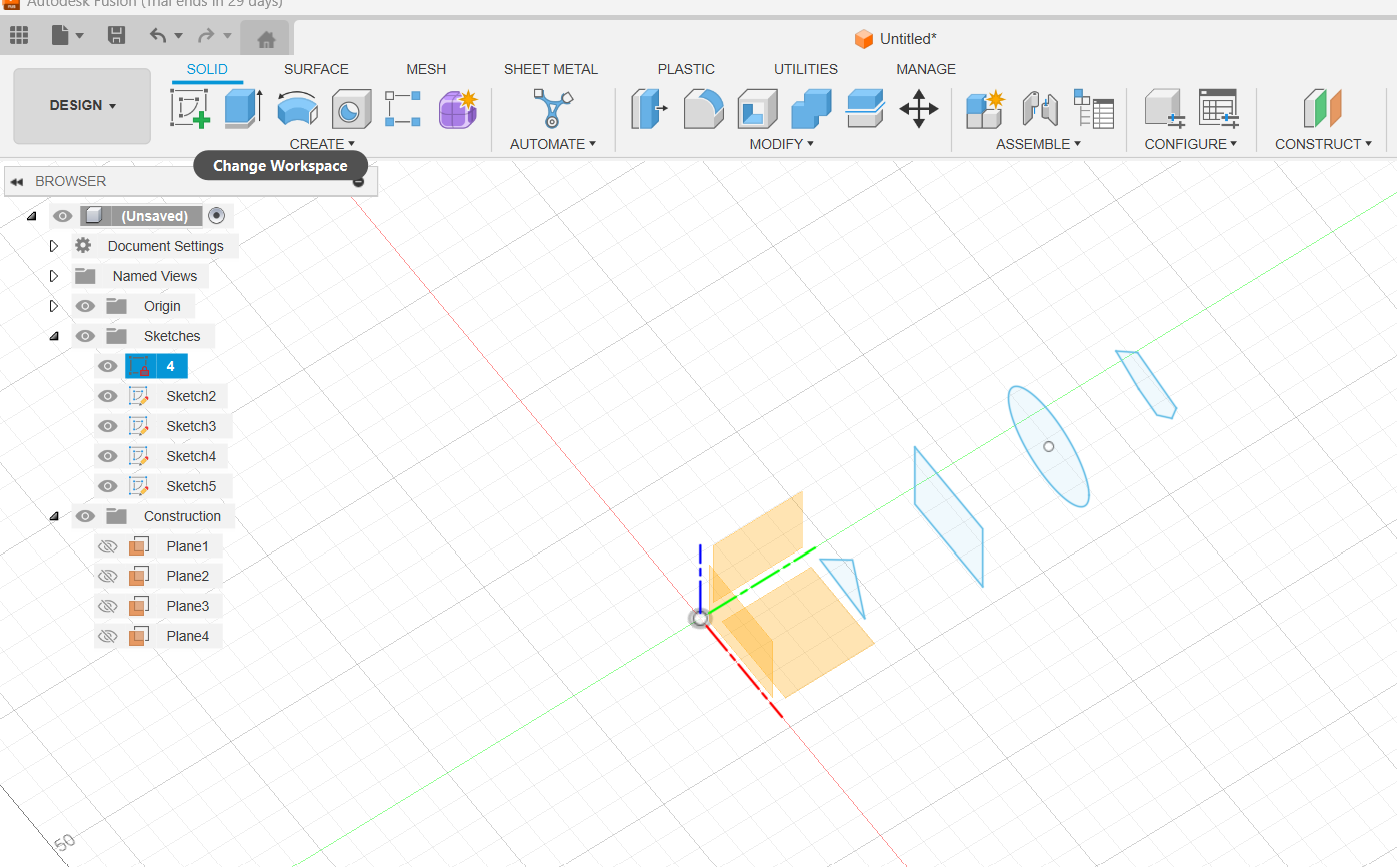This screenshot has width=1397, height=867.
Task: Collapse the Construction folder
Action: (54, 516)
